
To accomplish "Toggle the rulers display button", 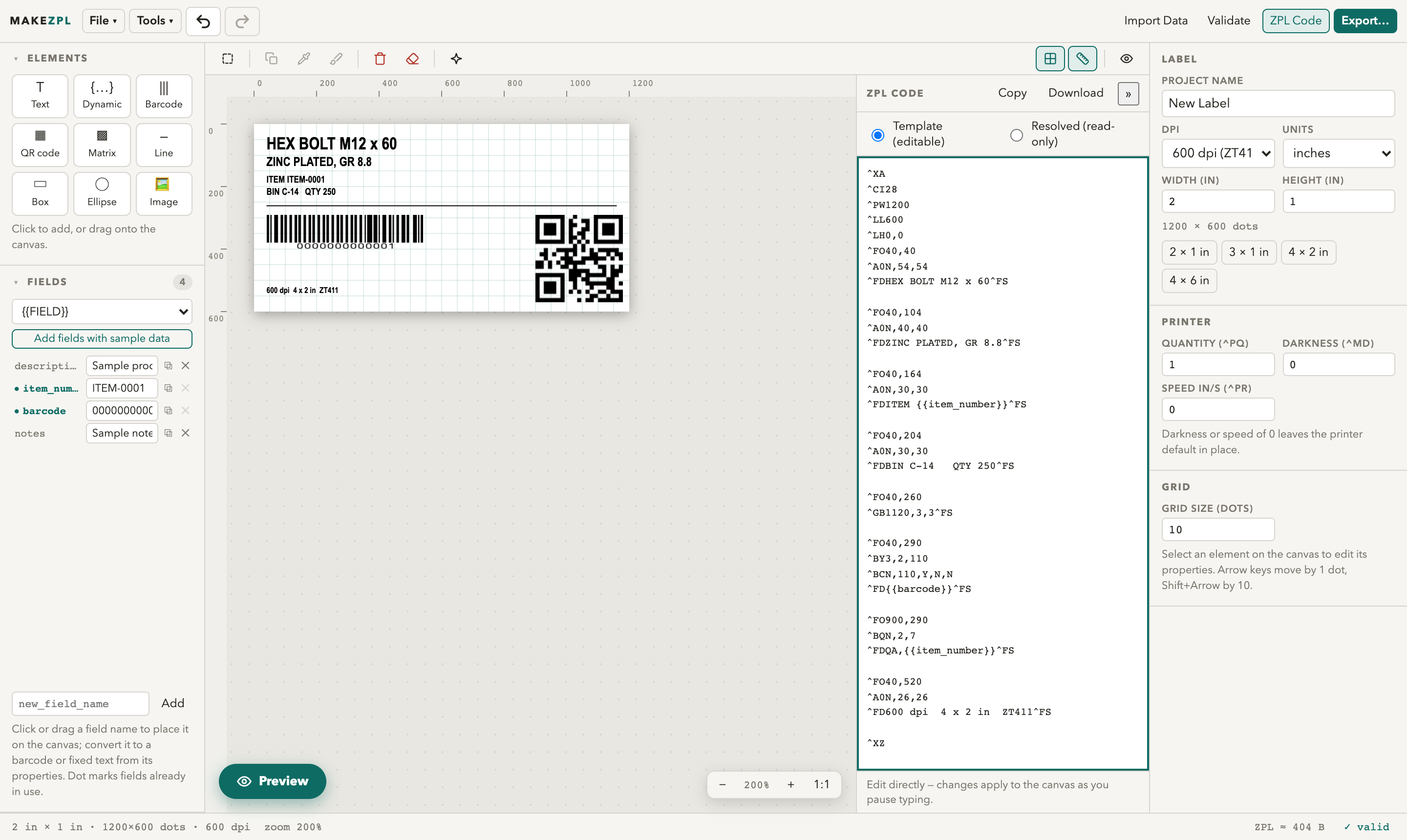I will pos(1082,59).
